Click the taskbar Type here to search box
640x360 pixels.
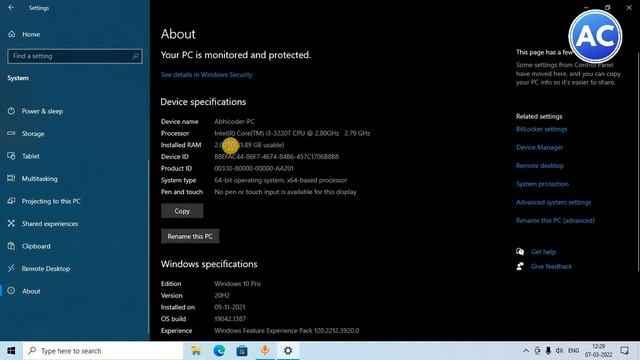click(103, 351)
